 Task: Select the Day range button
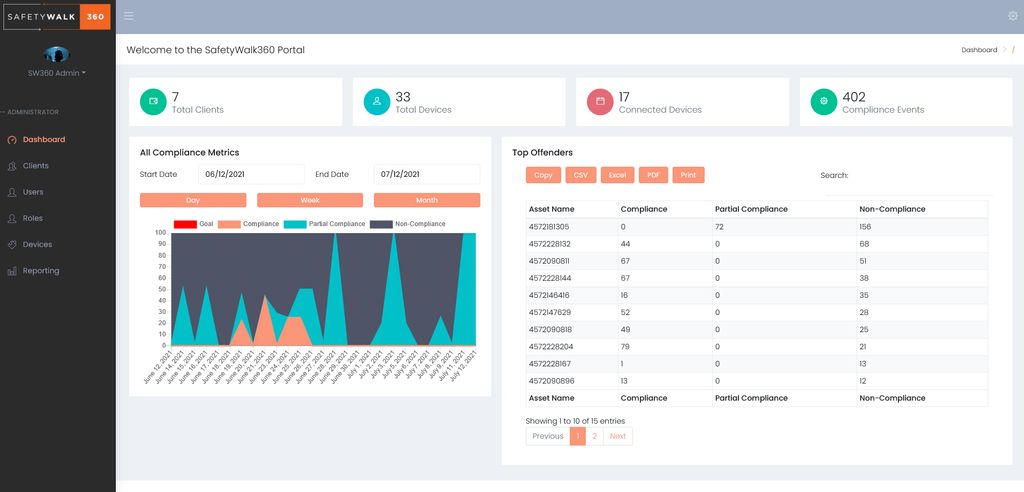click(193, 200)
